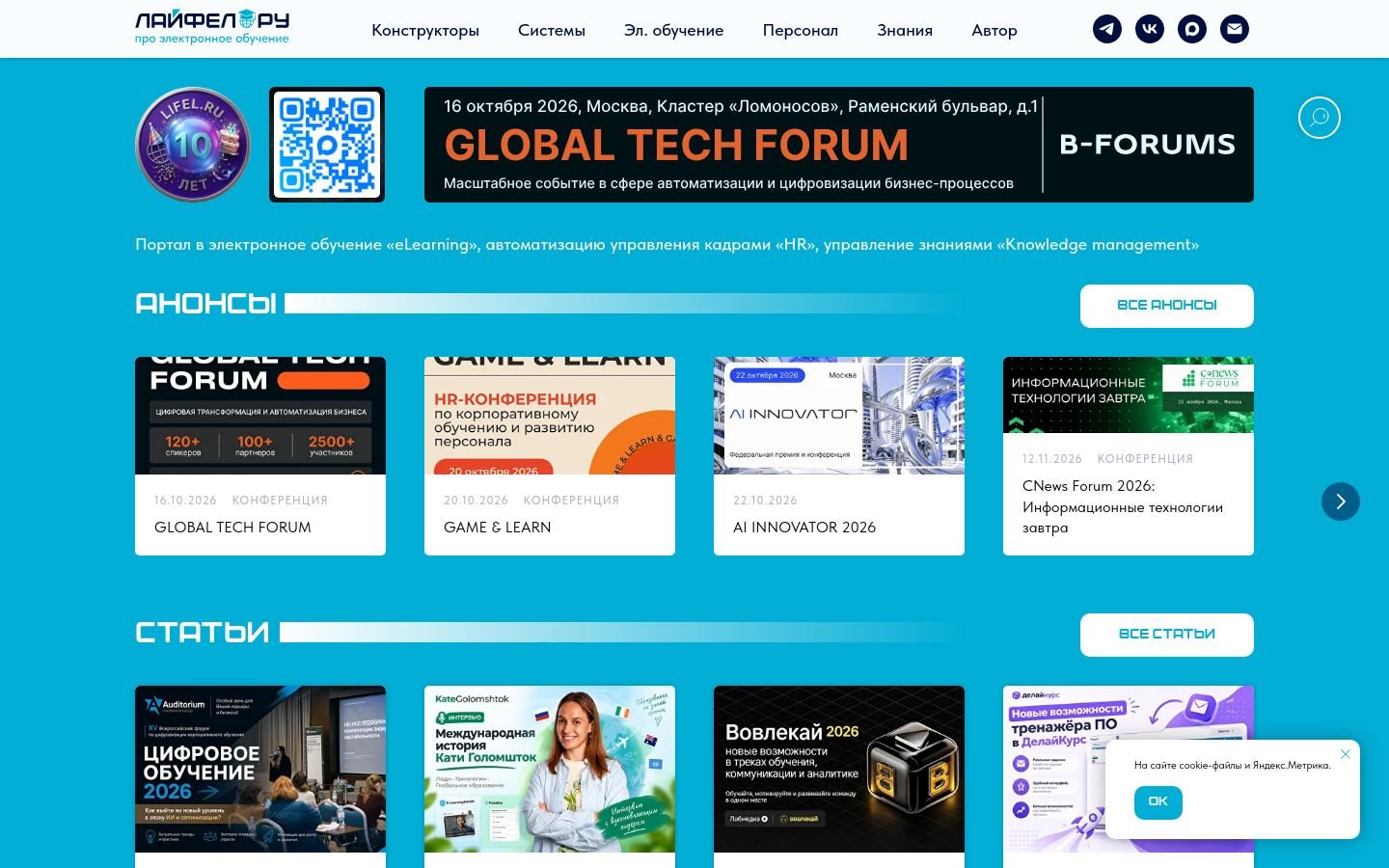Open the GAME & LEARN announcement card
This screenshot has width=1389, height=868.
550,456
